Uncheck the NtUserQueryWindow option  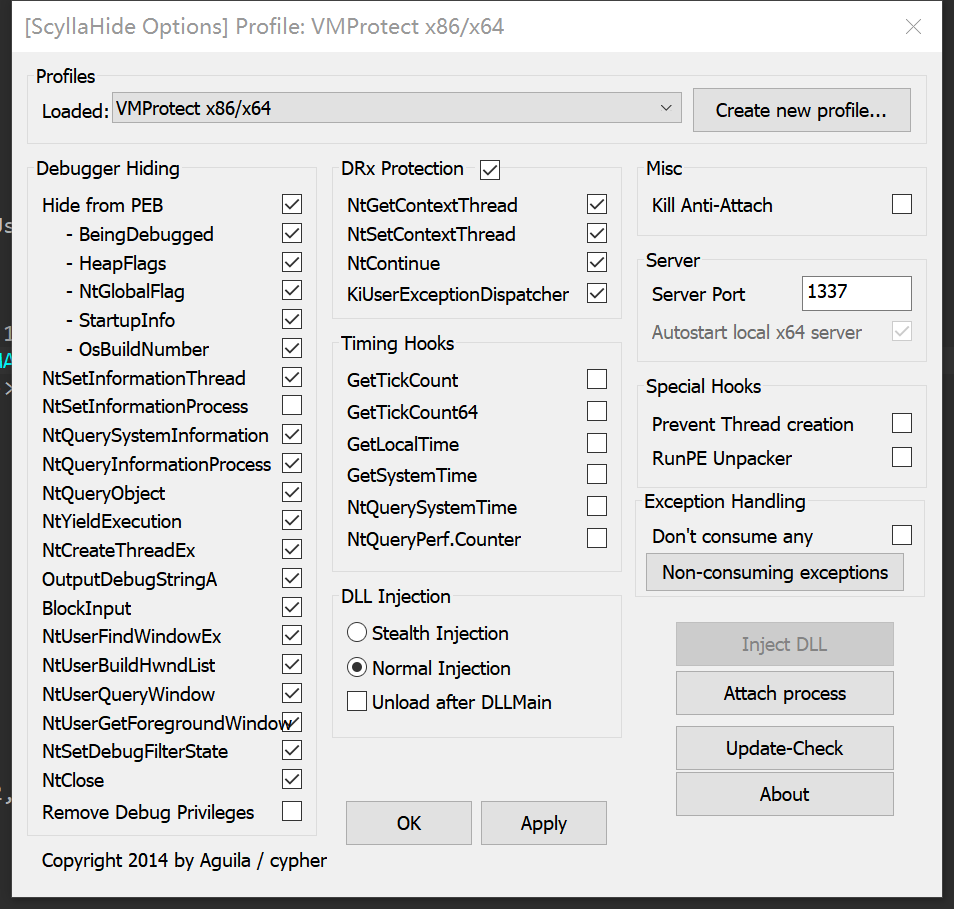pos(292,693)
